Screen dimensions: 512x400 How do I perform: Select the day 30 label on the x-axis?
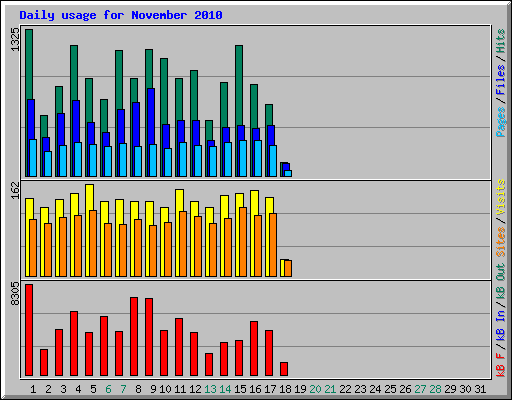465,389
